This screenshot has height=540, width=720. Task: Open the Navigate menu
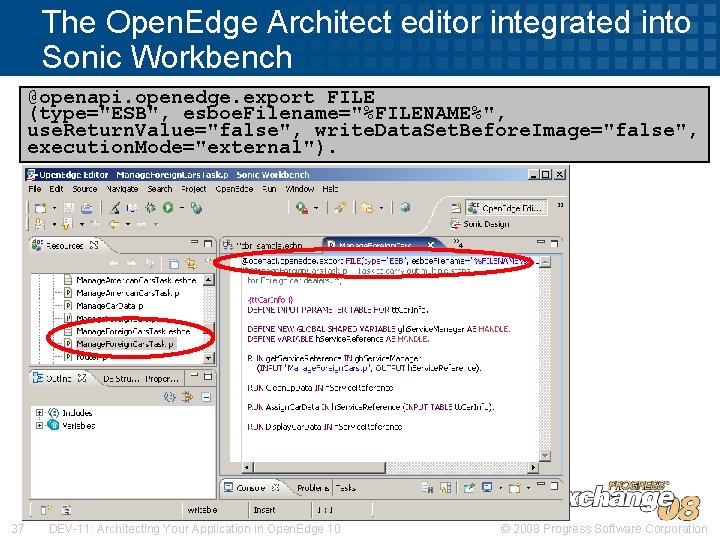click(122, 189)
